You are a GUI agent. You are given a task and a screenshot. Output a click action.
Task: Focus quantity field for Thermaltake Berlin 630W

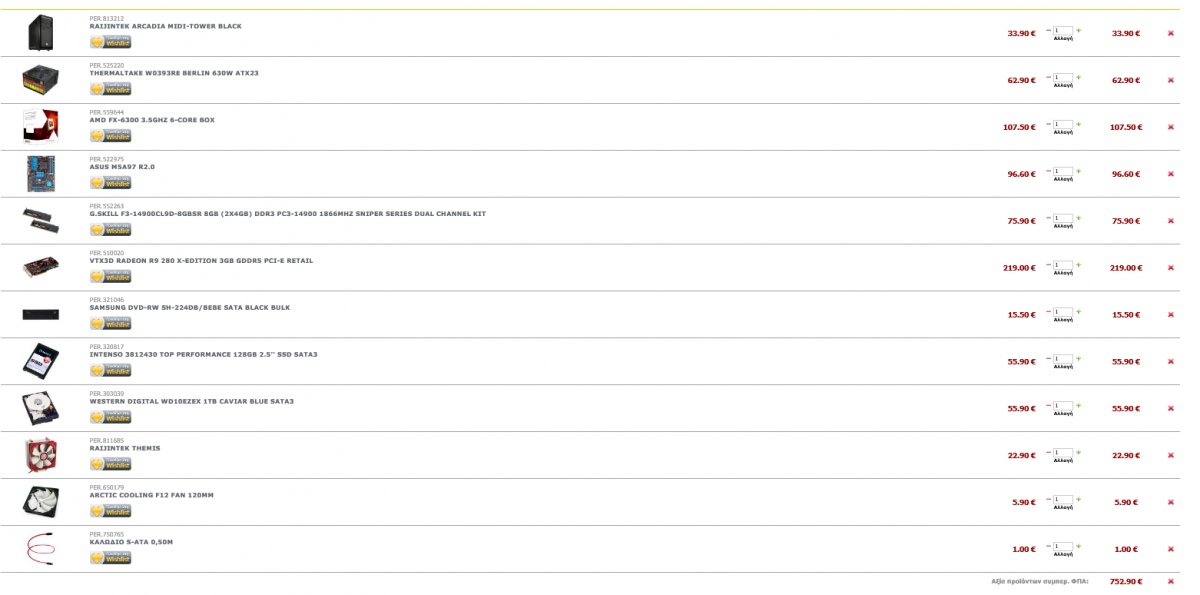pos(1063,77)
